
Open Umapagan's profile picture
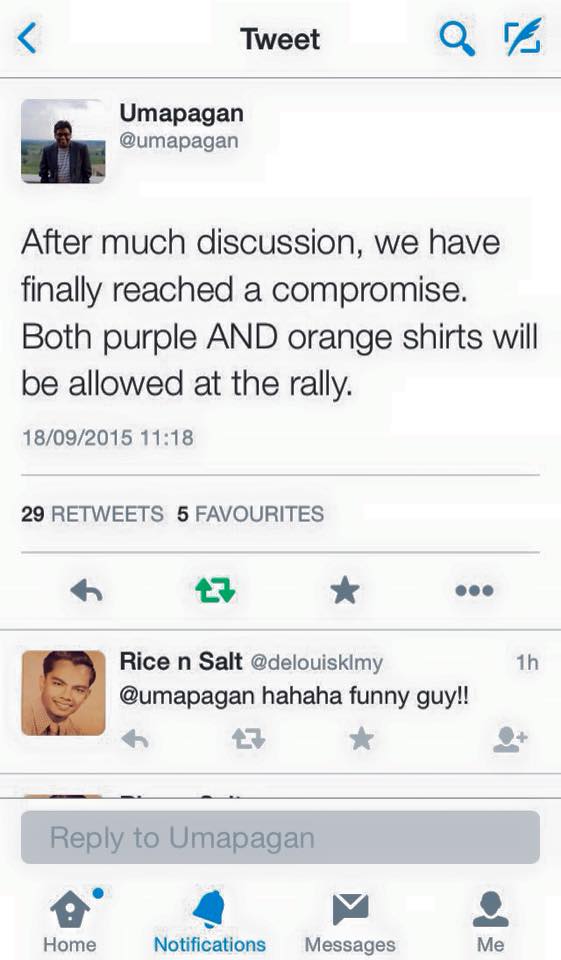63,141
